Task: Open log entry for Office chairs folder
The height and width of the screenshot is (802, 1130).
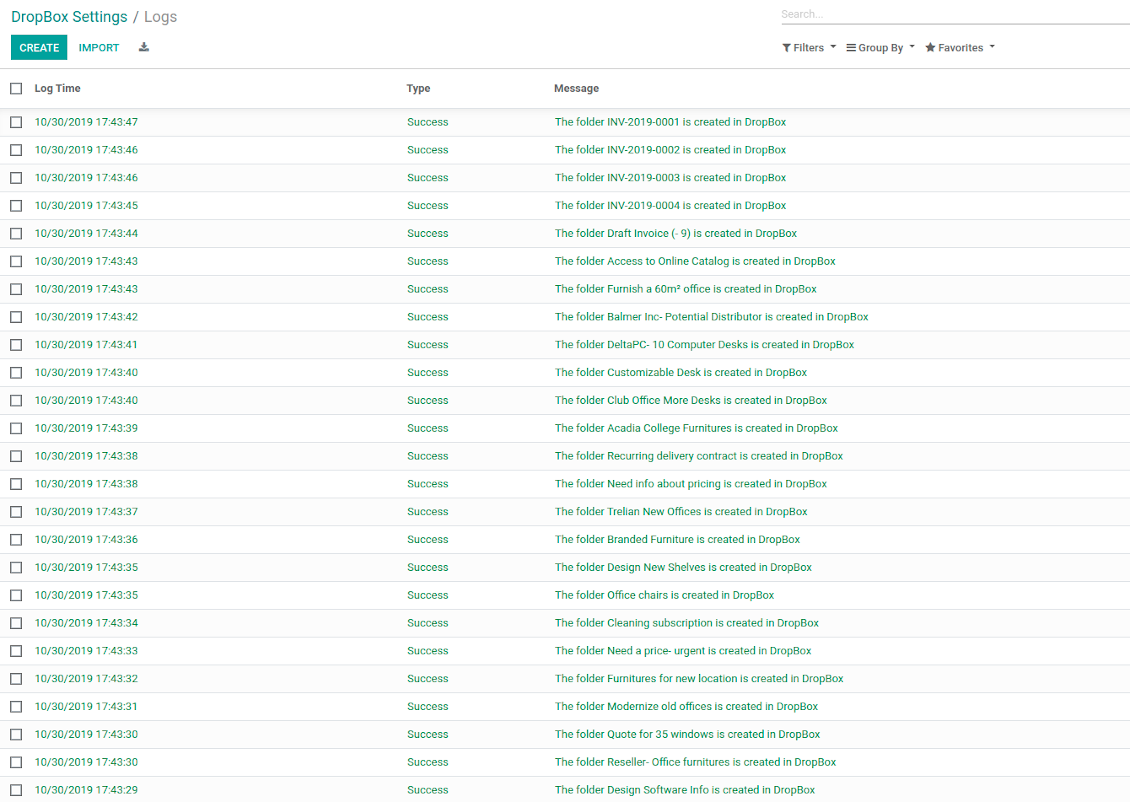Action: point(664,595)
